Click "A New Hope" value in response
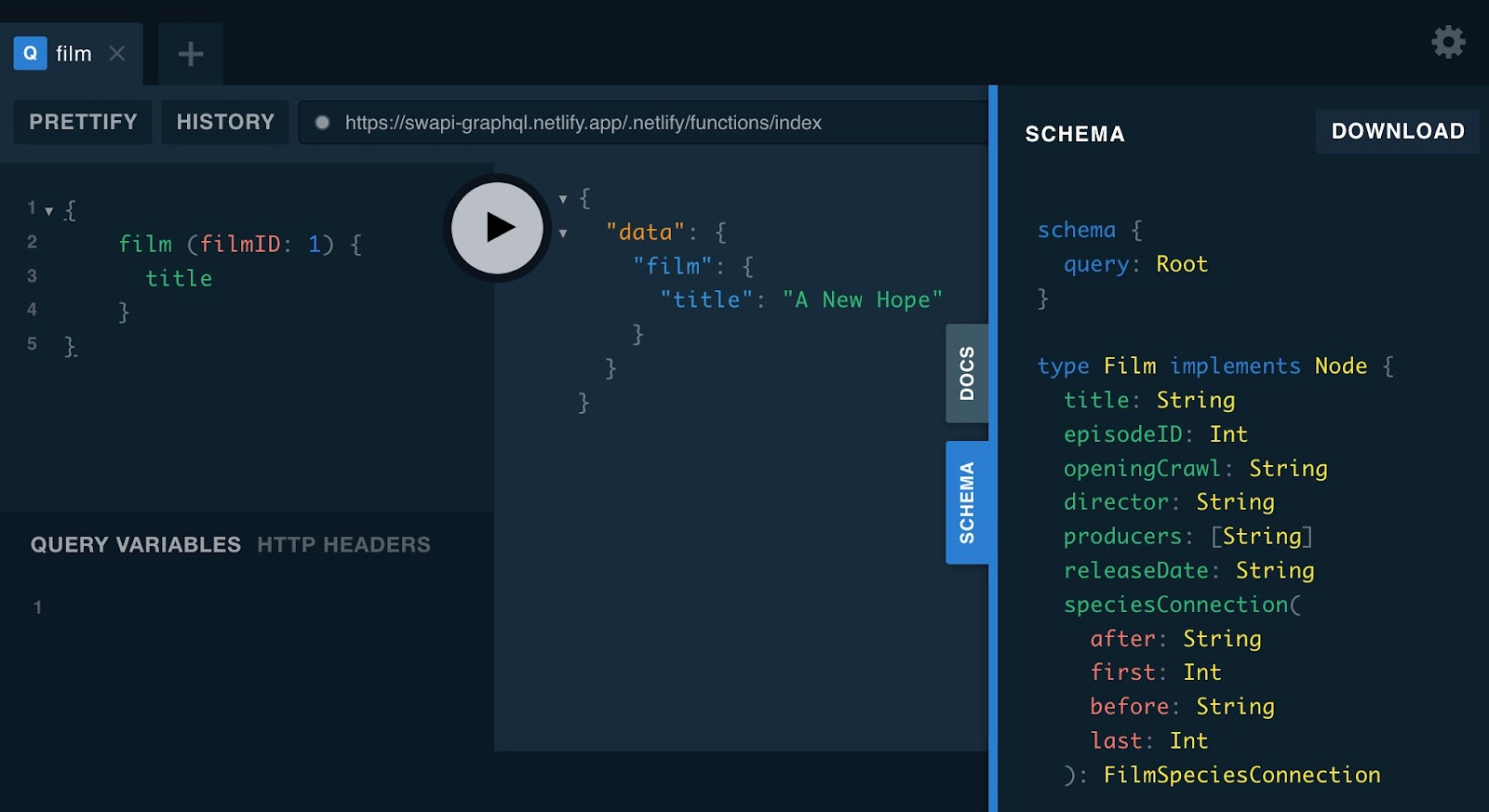Screen dimensions: 1489x812 pyautogui.click(x=862, y=300)
